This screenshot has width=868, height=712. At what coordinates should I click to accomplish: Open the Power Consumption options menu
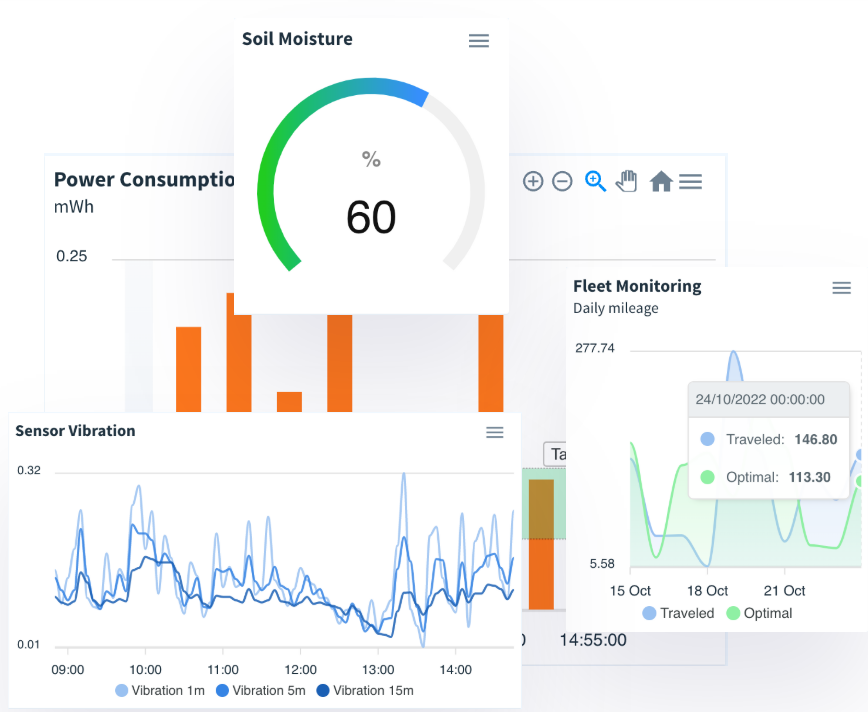pos(690,181)
